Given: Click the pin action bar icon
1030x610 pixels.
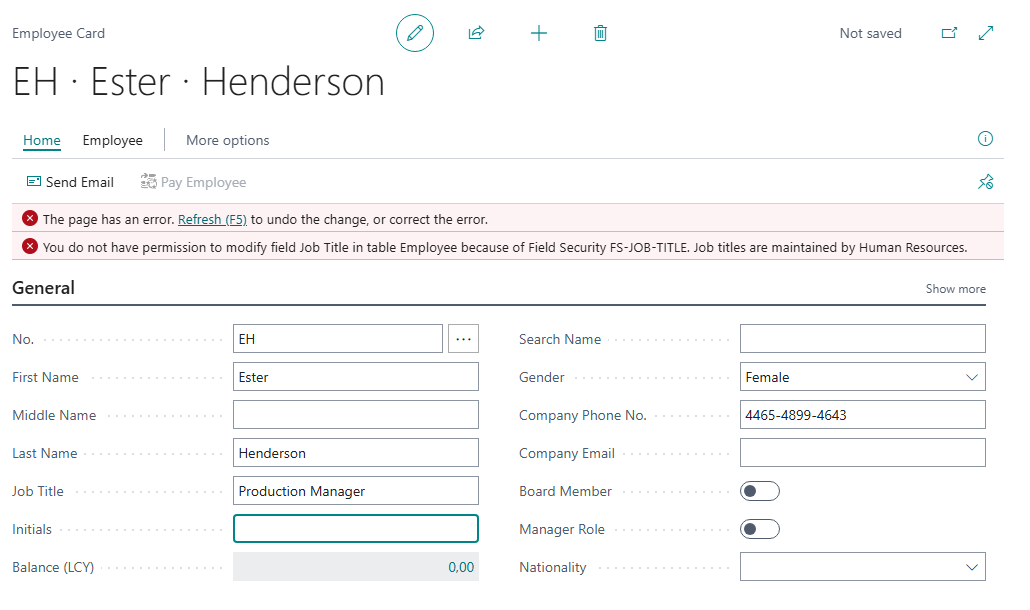Looking at the screenshot, I should [x=985, y=182].
